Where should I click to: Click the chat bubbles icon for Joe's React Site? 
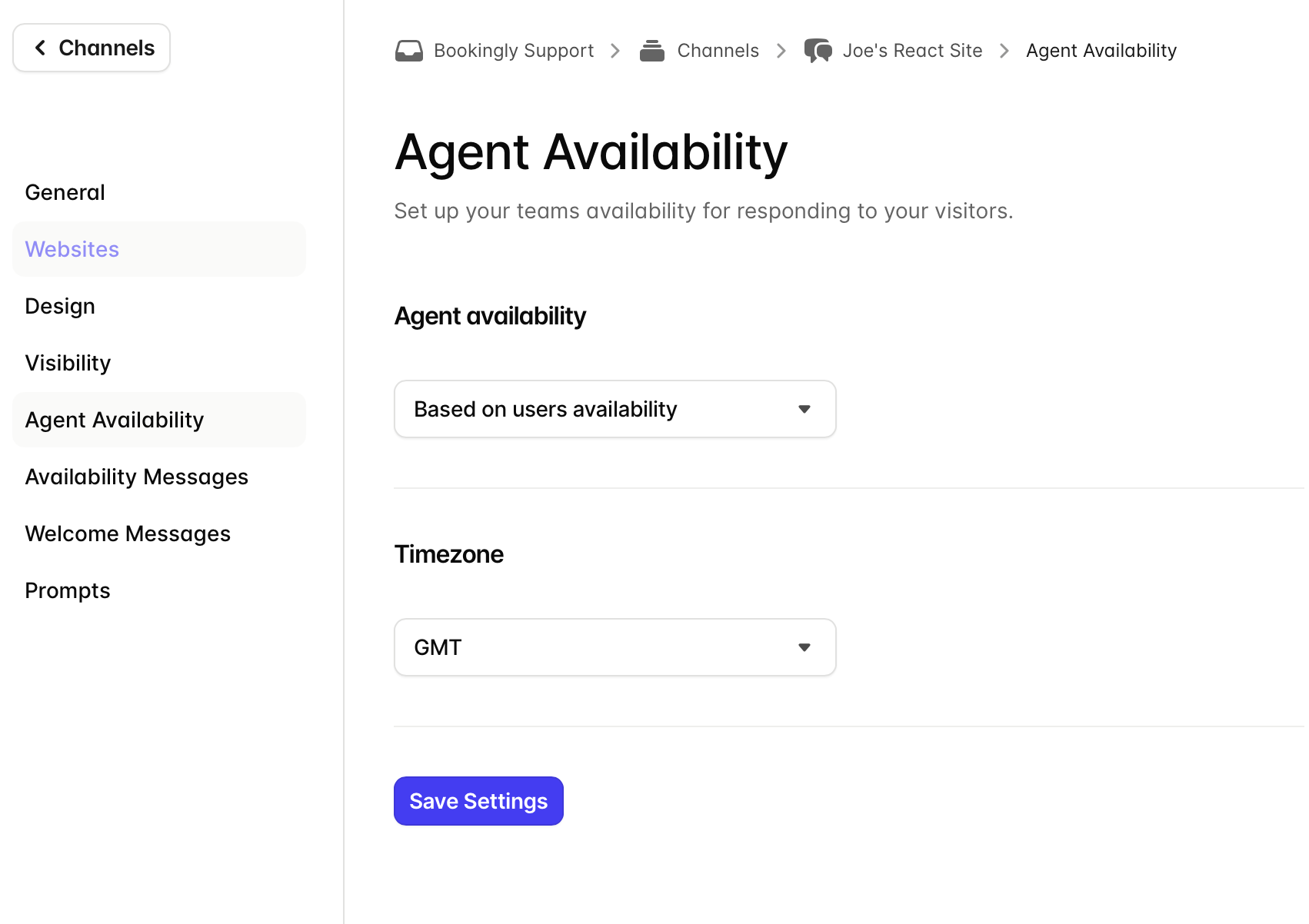click(x=818, y=51)
